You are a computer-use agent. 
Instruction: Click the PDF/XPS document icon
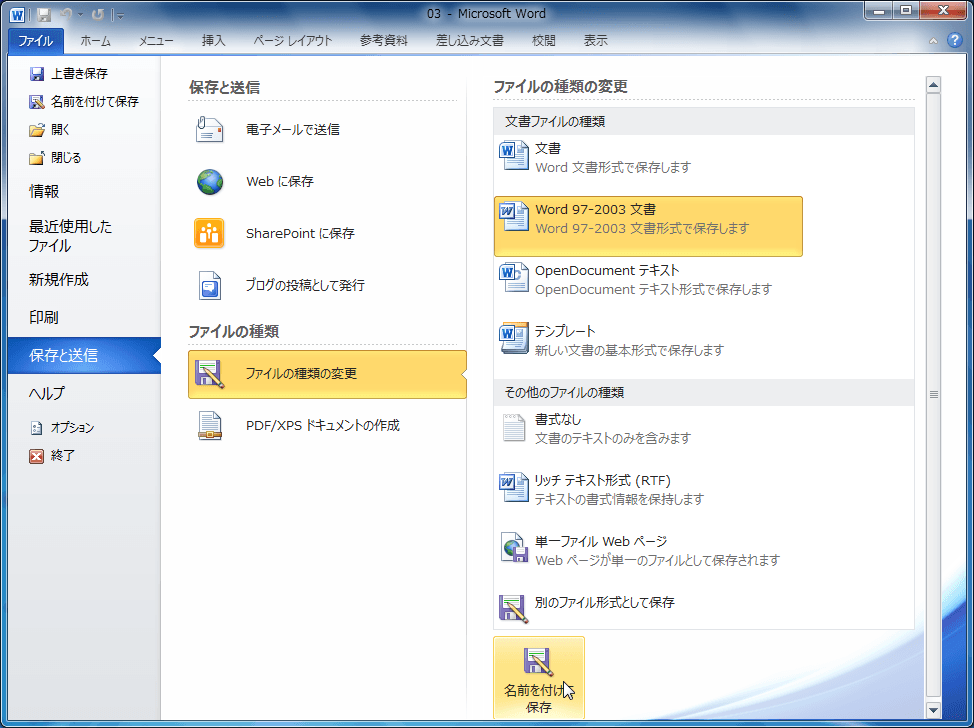(210, 425)
